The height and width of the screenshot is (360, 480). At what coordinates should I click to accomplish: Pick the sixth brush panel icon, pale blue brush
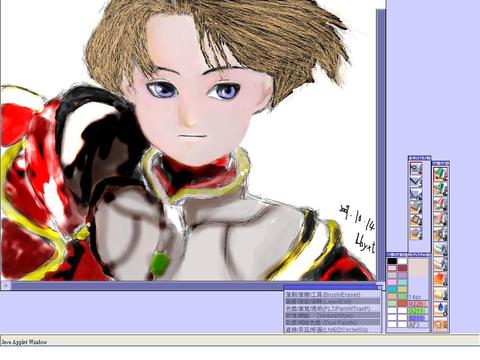click(x=441, y=249)
